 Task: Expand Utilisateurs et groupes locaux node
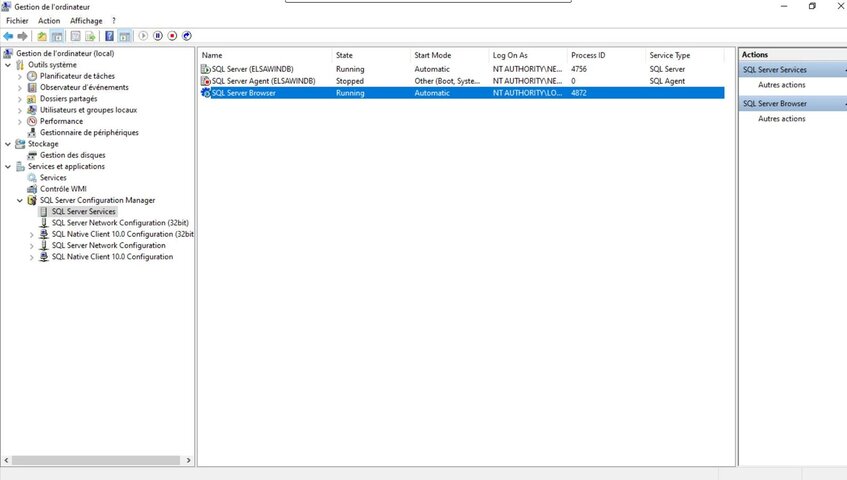[20, 111]
